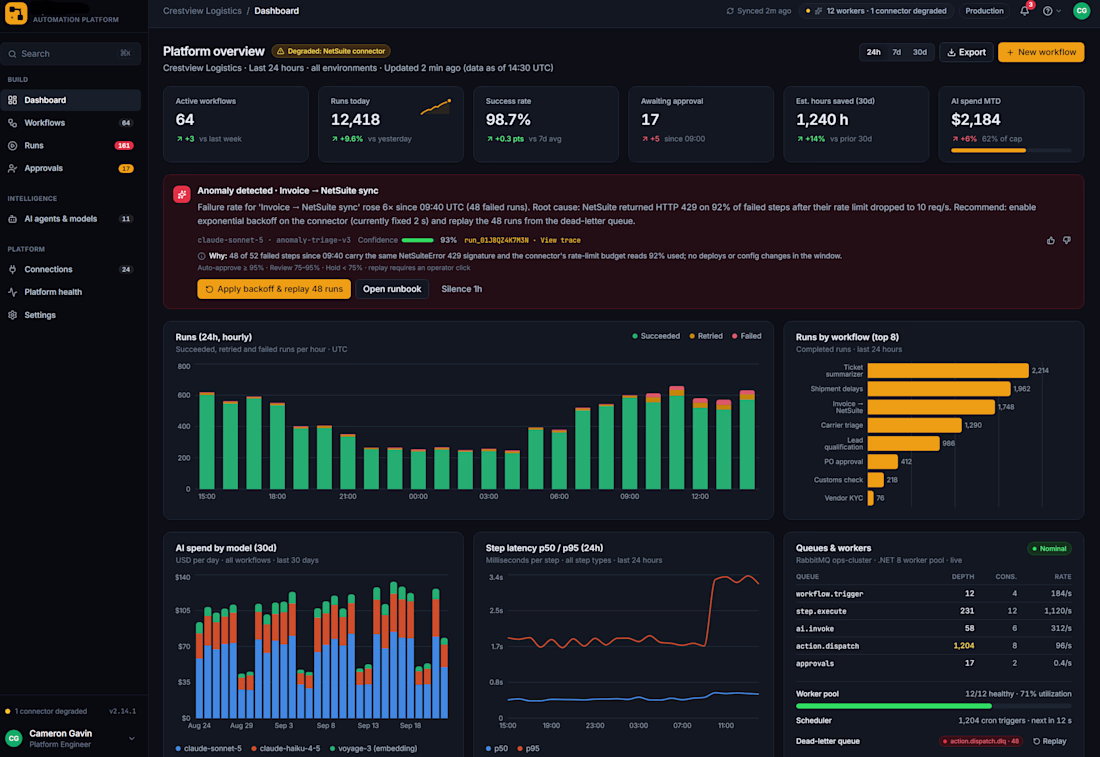Select the 7d time range tab
This screenshot has height=757, width=1100.
pyautogui.click(x=897, y=53)
